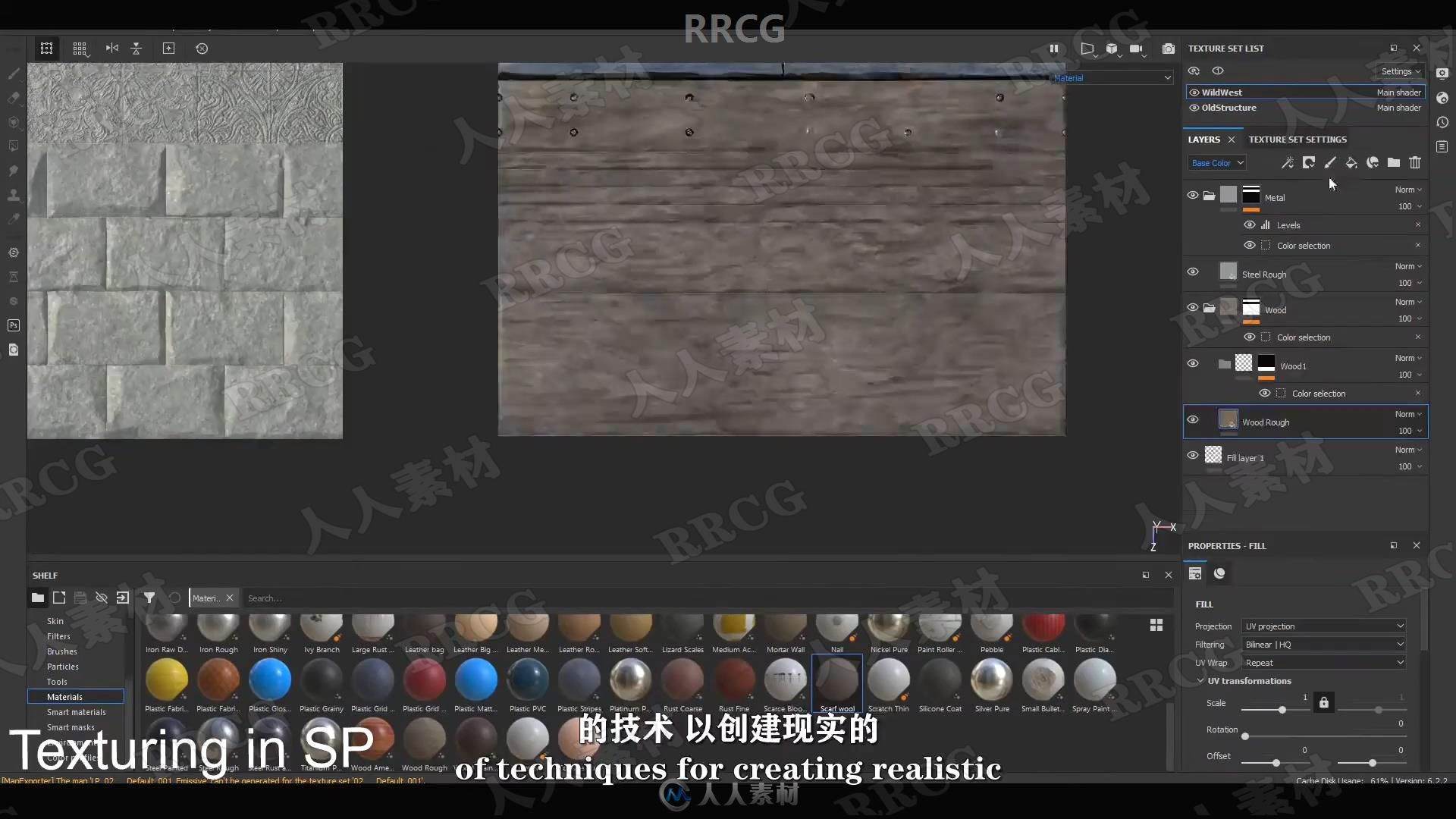
Task: Select the Materials shelf tab
Action: 65,696
